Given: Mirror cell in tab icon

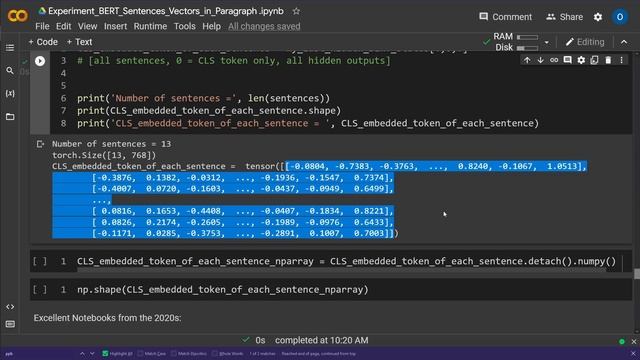Looking at the screenshot, I should (x=594, y=60).
